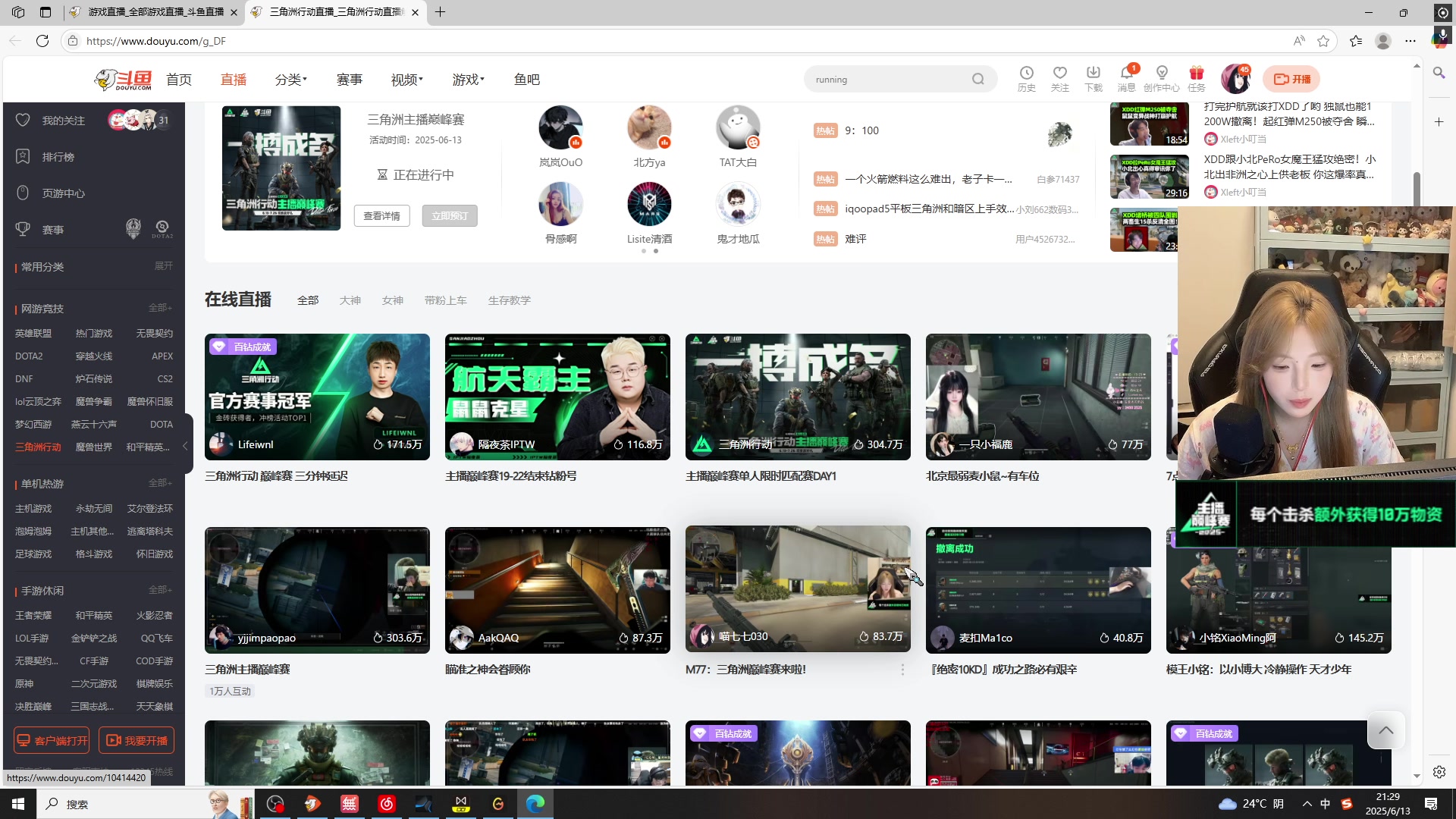Click 立即预订 button
1456x819 pixels.
point(450,216)
